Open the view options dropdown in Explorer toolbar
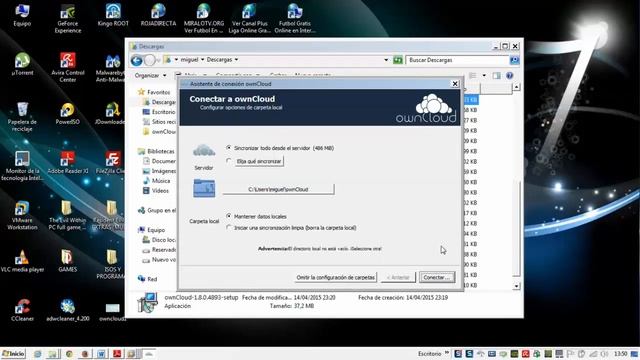 [484, 76]
